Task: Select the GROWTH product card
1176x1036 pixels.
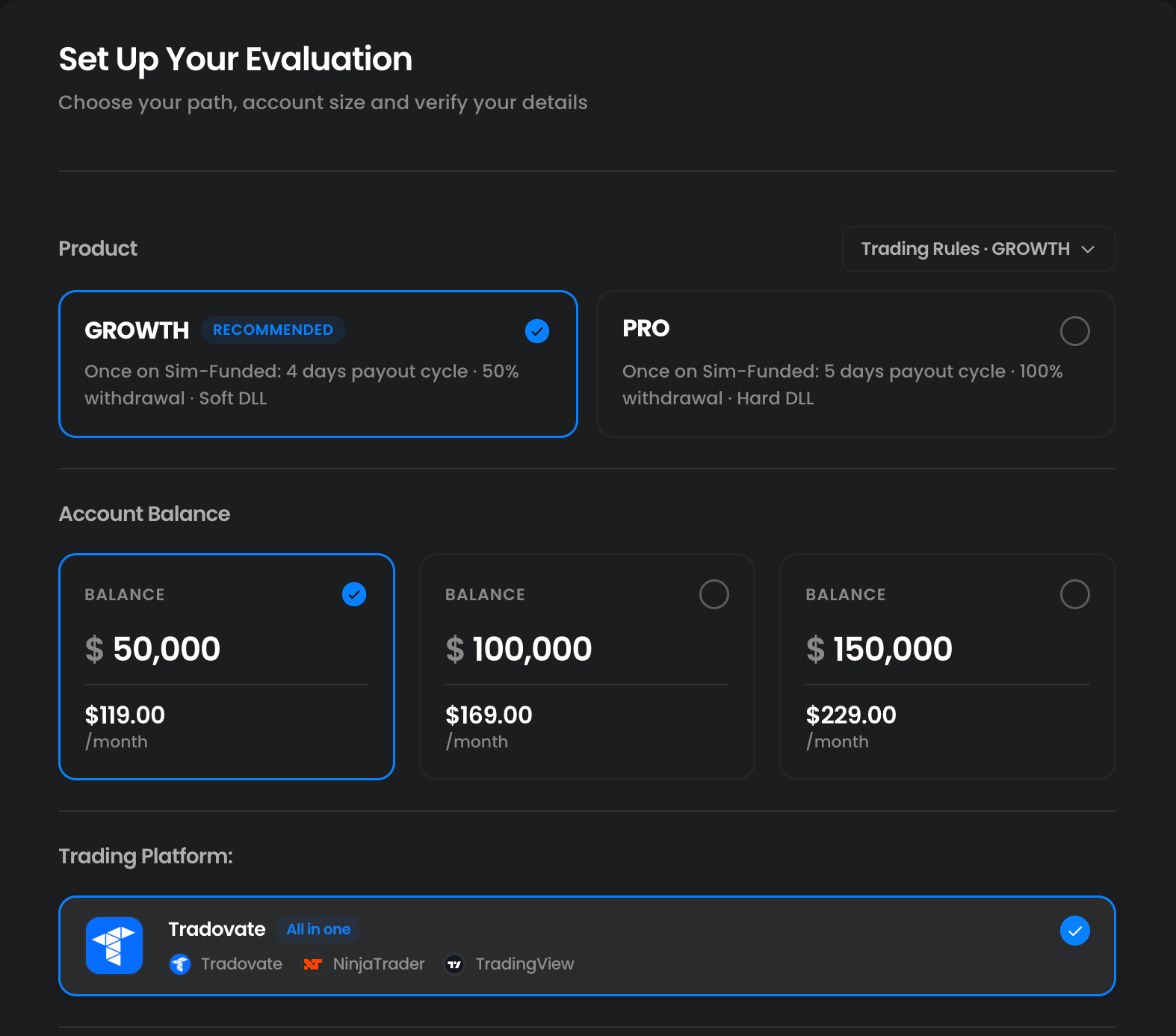Action: (318, 364)
